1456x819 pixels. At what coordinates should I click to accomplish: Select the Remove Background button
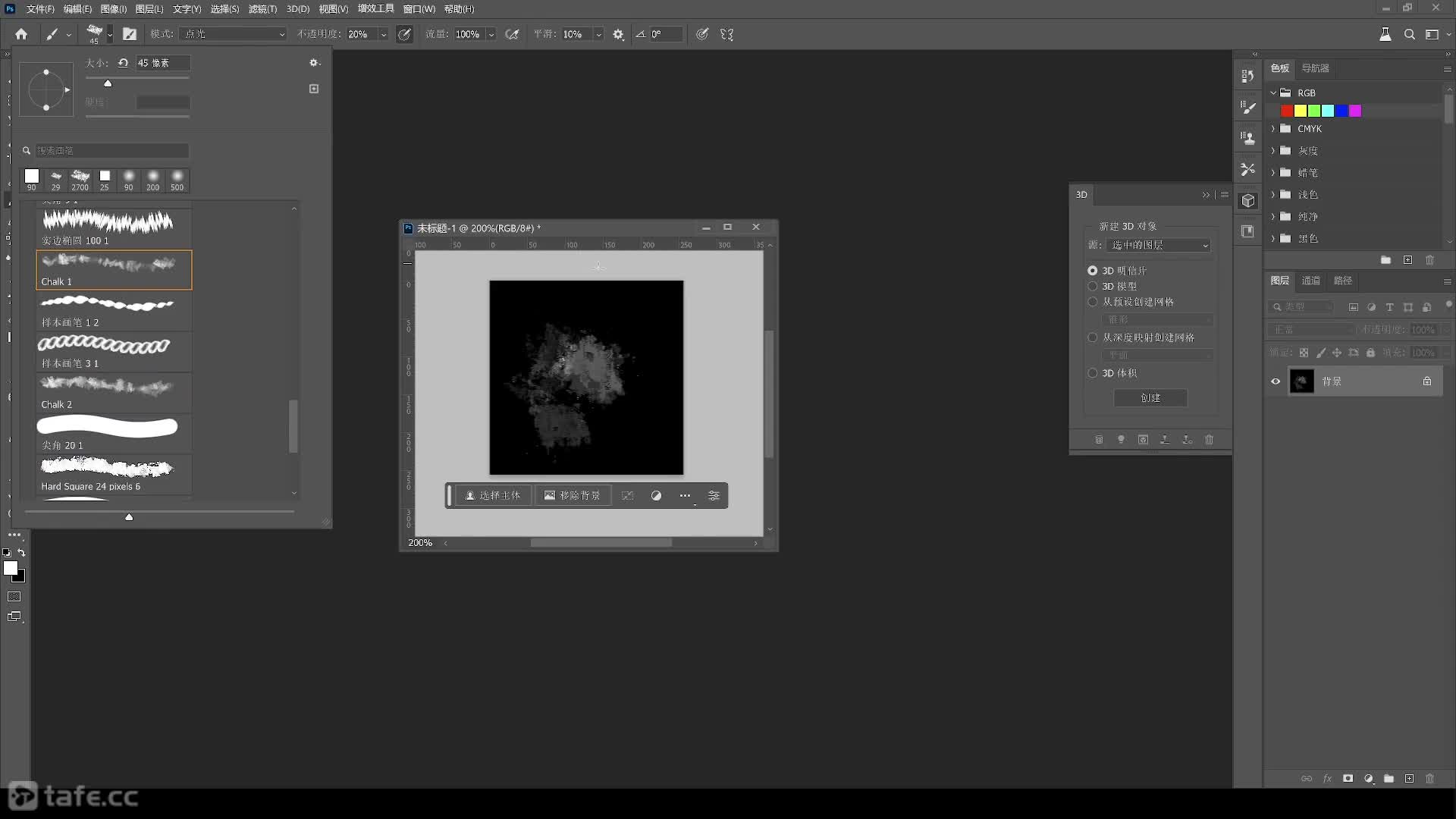click(573, 495)
